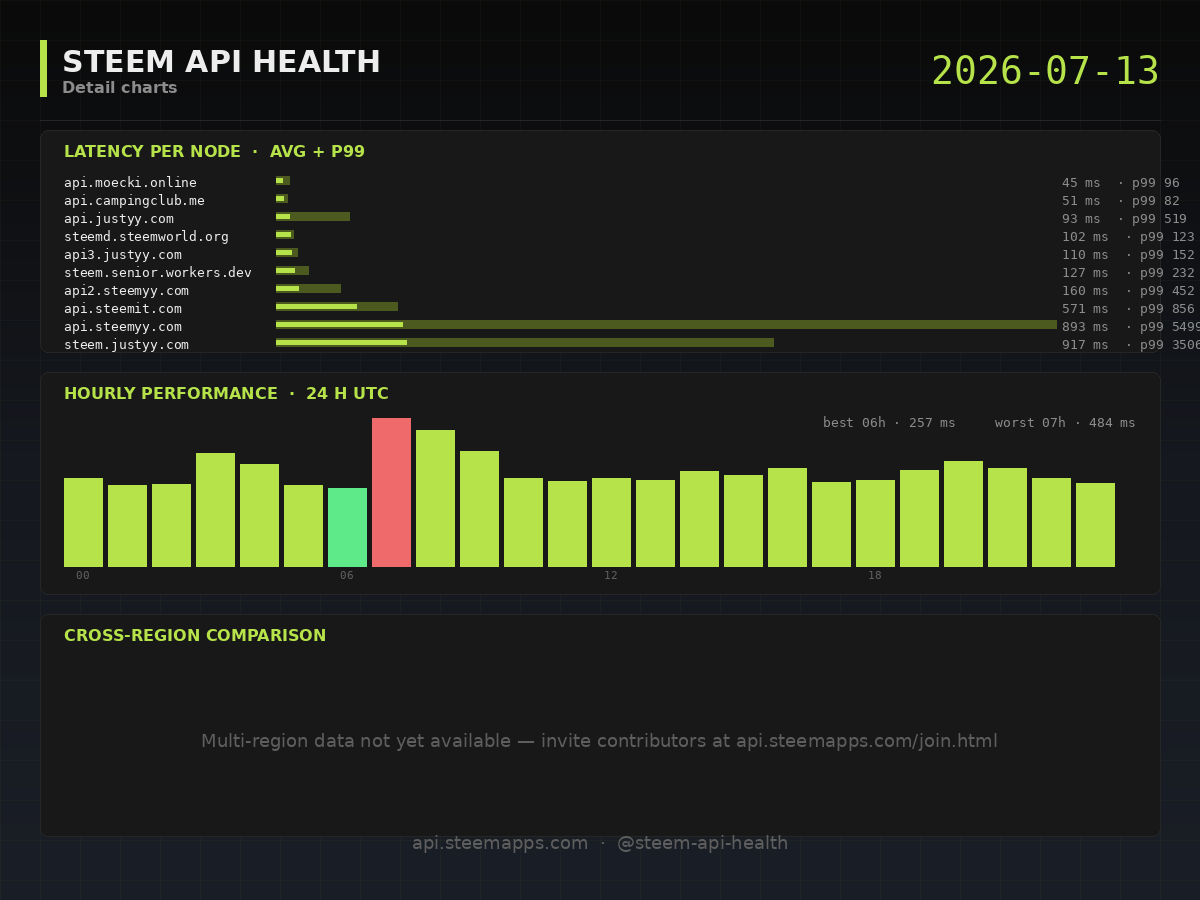1200x900 pixels.
Task: Click the api.justyy.com latency bar
Action: (313, 216)
